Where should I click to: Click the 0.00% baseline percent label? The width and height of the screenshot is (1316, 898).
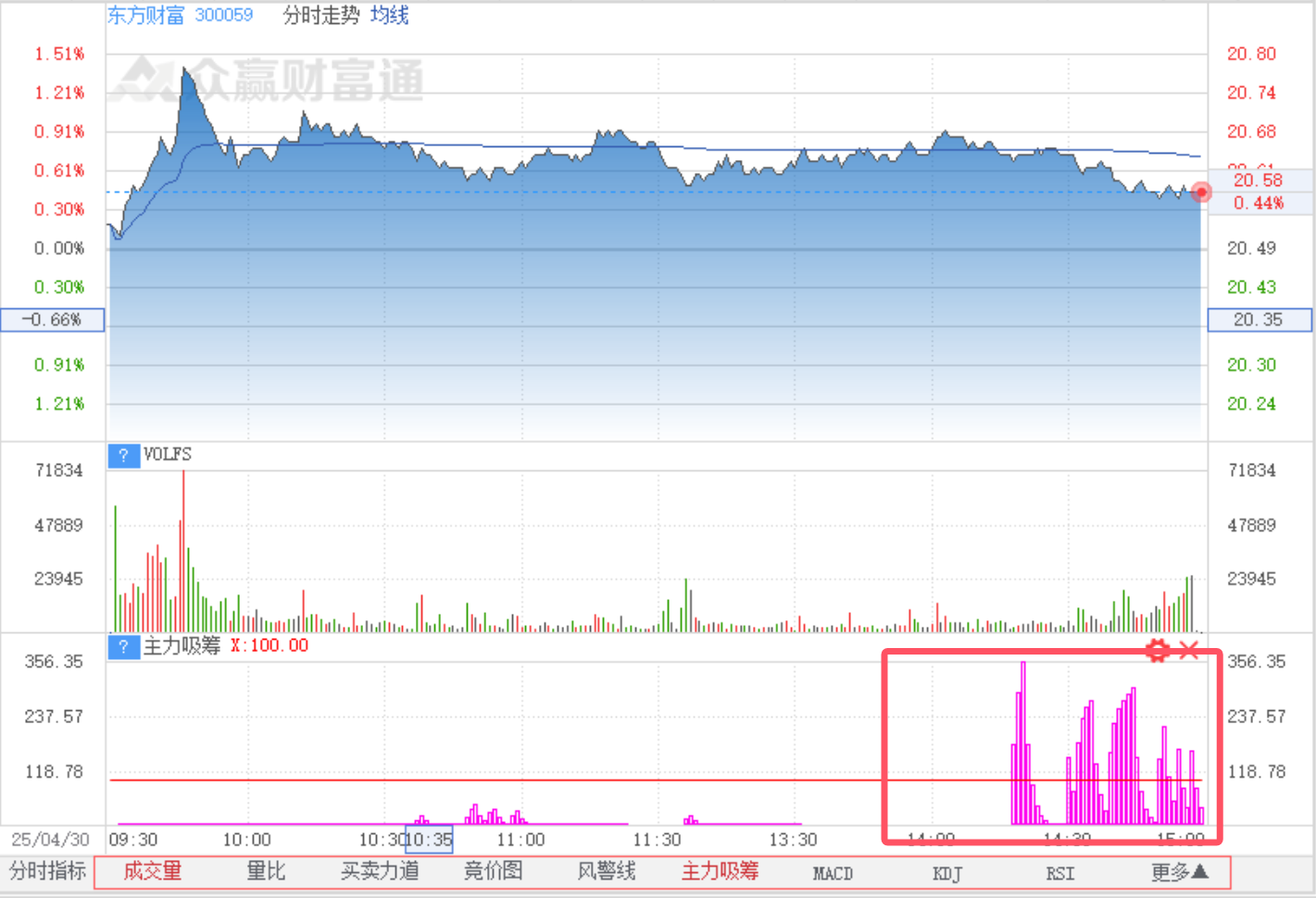[59, 248]
